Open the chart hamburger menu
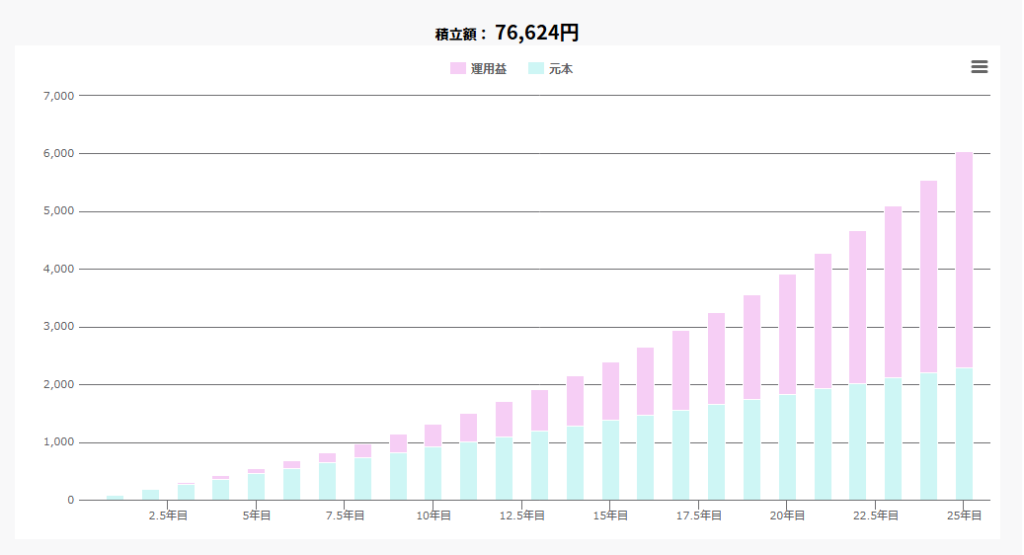The width and height of the screenshot is (1024, 555). (x=979, y=67)
